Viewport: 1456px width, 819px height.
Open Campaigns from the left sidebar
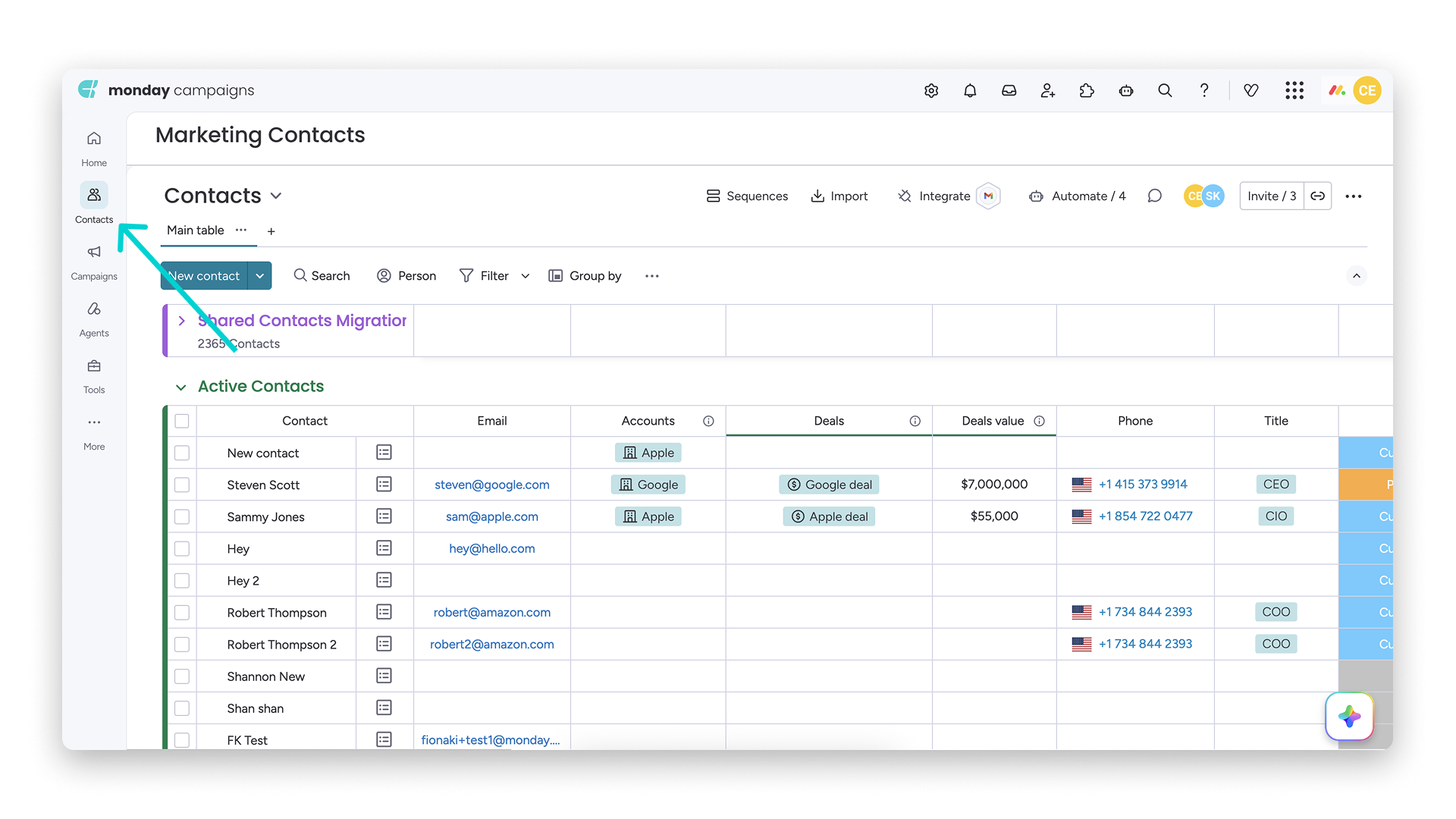click(94, 262)
